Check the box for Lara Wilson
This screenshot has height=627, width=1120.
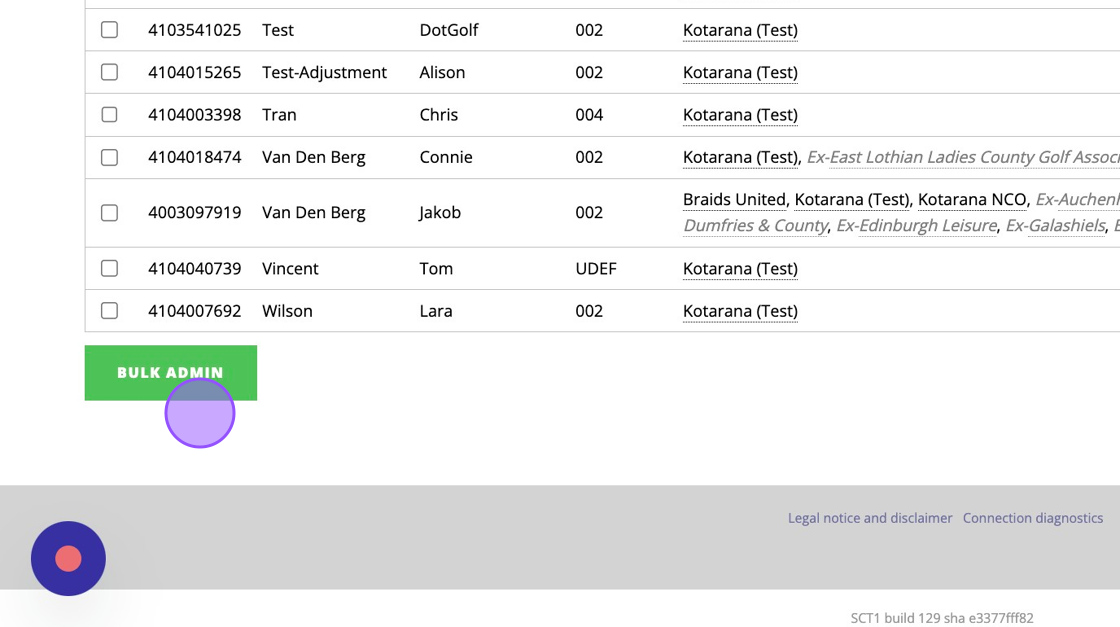click(x=109, y=311)
